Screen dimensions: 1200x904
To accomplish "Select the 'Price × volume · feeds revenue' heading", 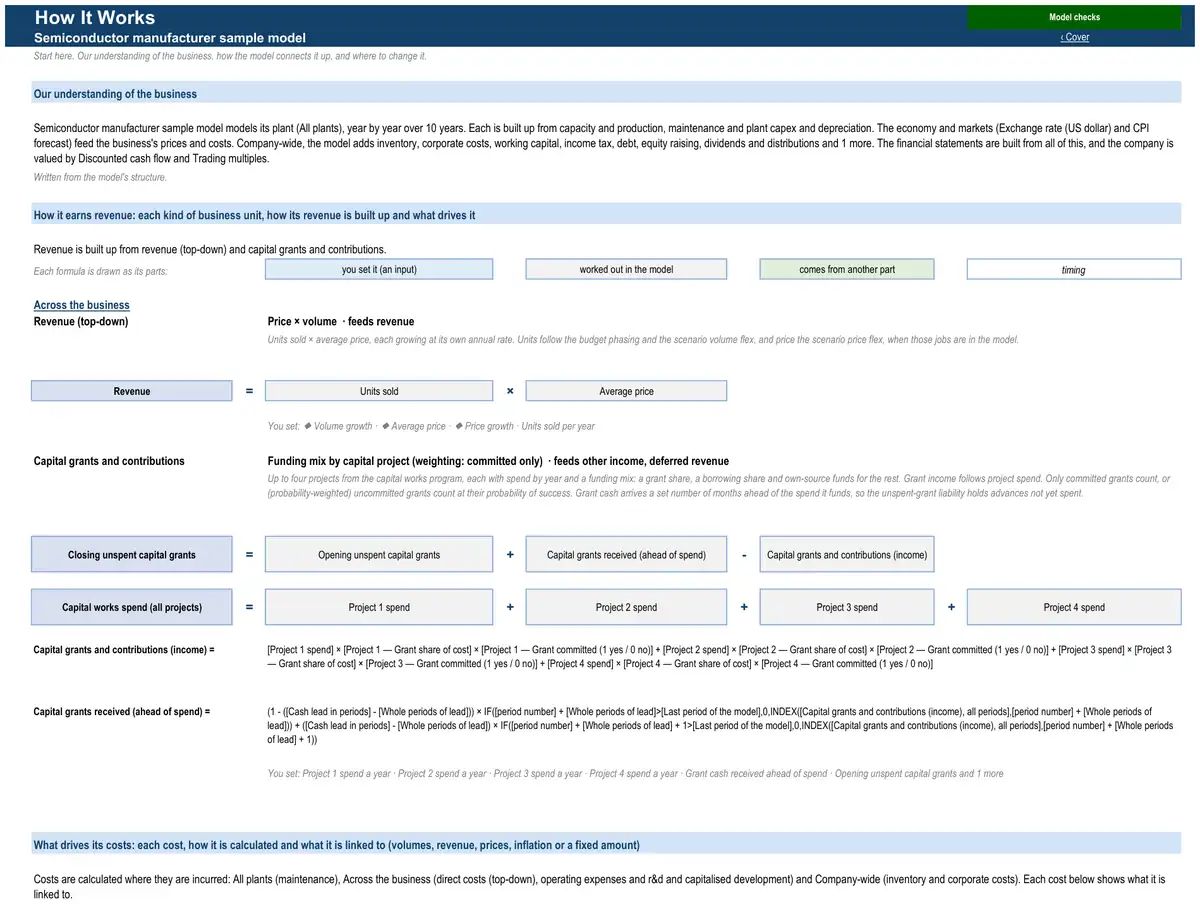I will [341, 321].
